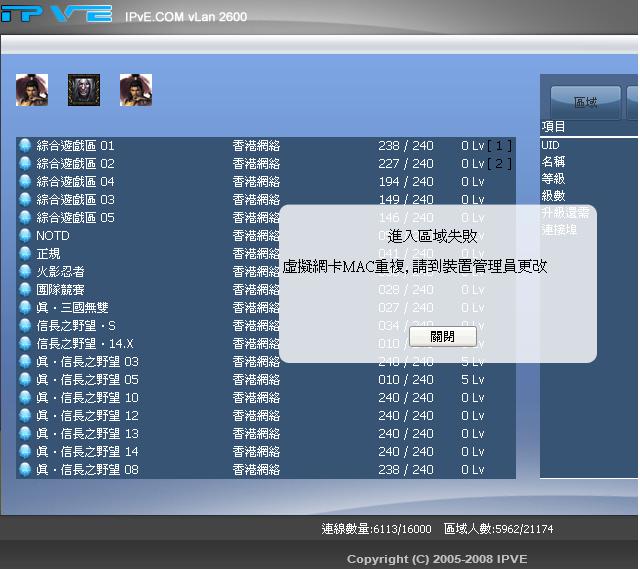Click the 149 / 240 player count
This screenshot has height=569, width=640.
click(x=406, y=200)
